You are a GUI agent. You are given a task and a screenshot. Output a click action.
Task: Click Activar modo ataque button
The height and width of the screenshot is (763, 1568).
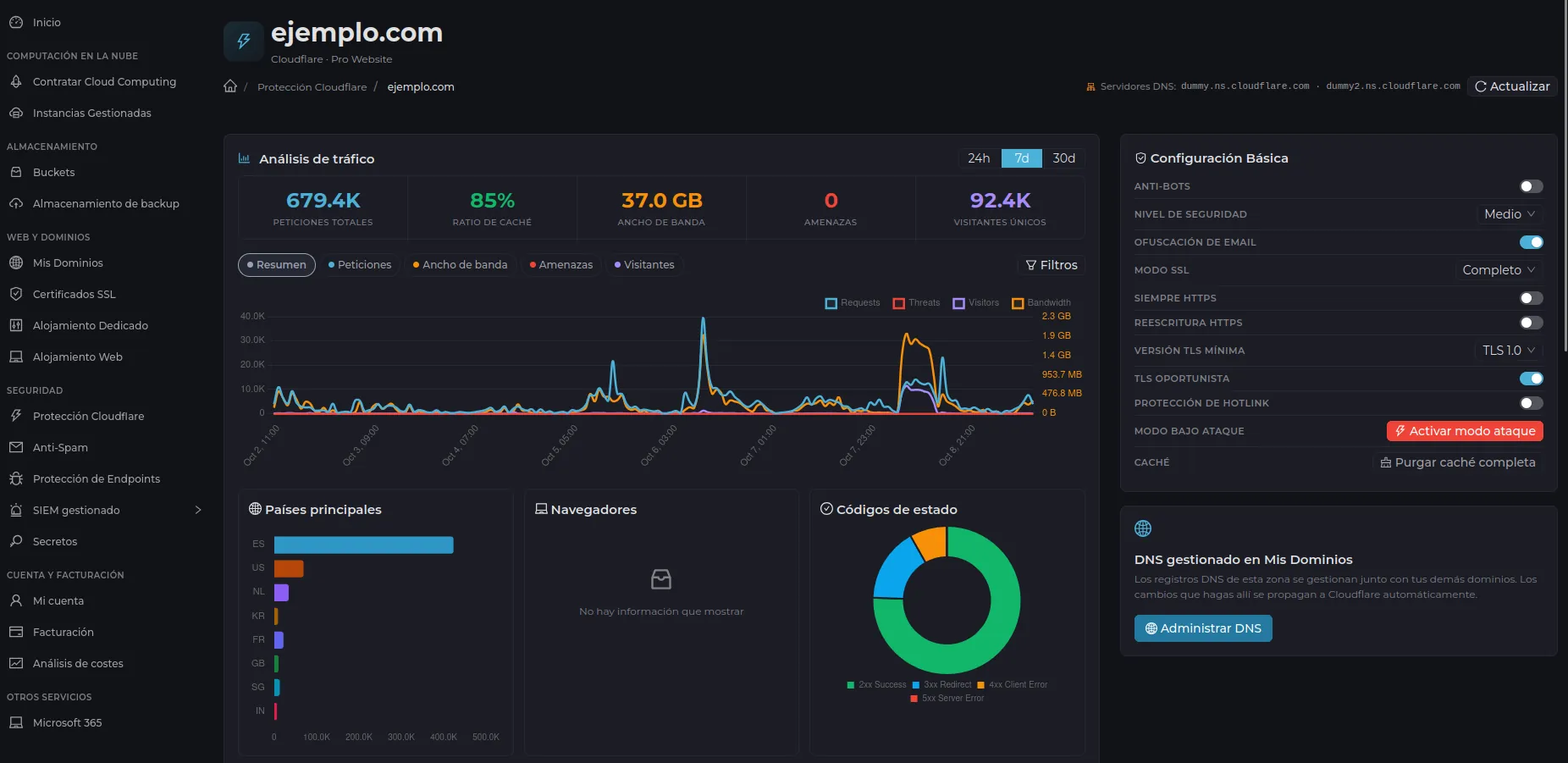tap(1465, 431)
